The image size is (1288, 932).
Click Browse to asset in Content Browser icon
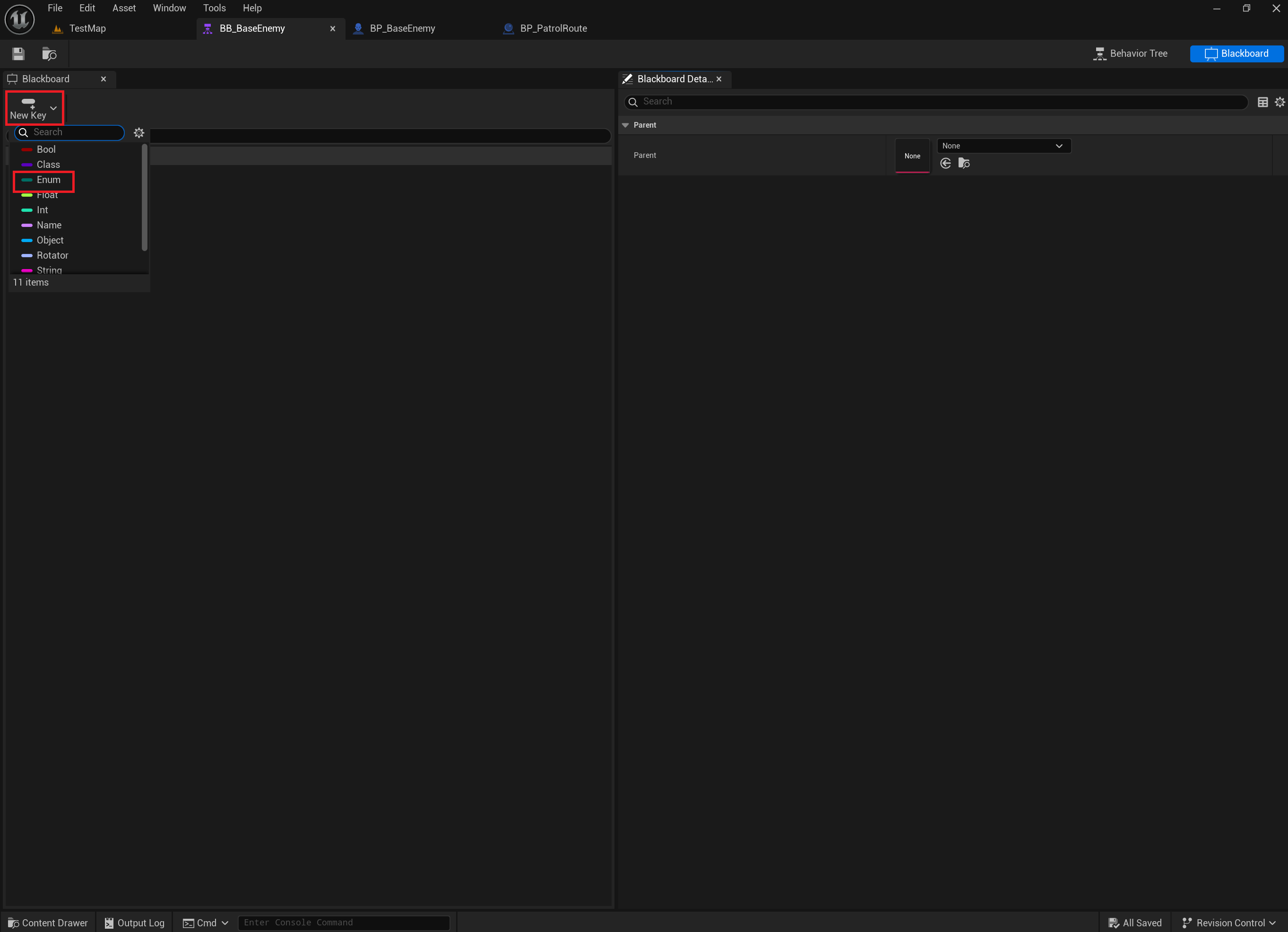50,54
